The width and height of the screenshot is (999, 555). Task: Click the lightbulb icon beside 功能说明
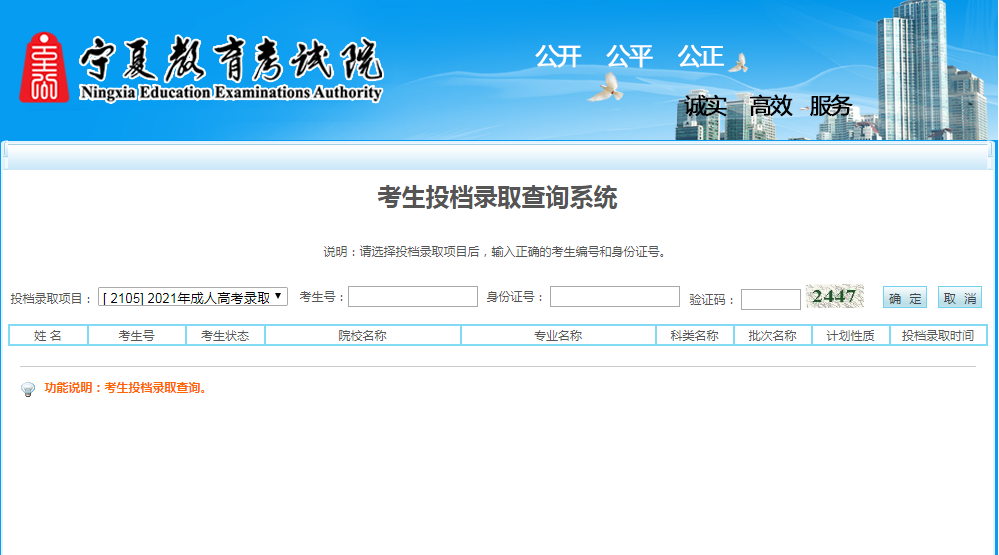pyautogui.click(x=28, y=389)
